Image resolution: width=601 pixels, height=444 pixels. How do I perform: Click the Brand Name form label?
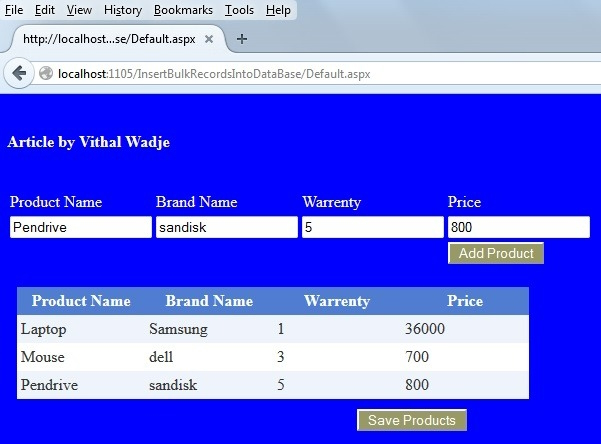click(x=197, y=202)
